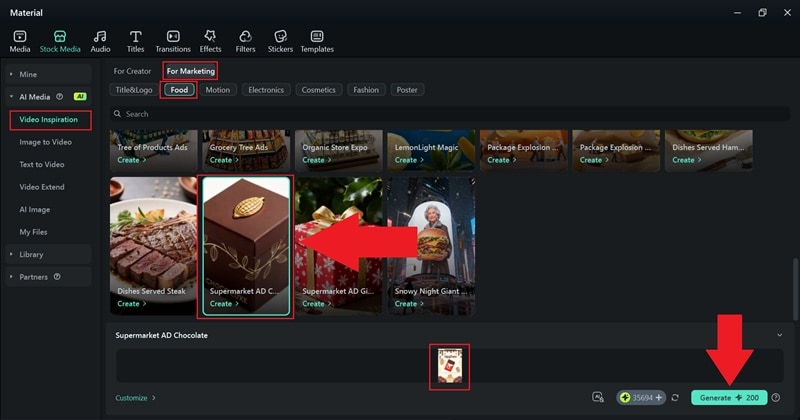Expand the Partners section
This screenshot has height=420, width=800.
pos(11,277)
